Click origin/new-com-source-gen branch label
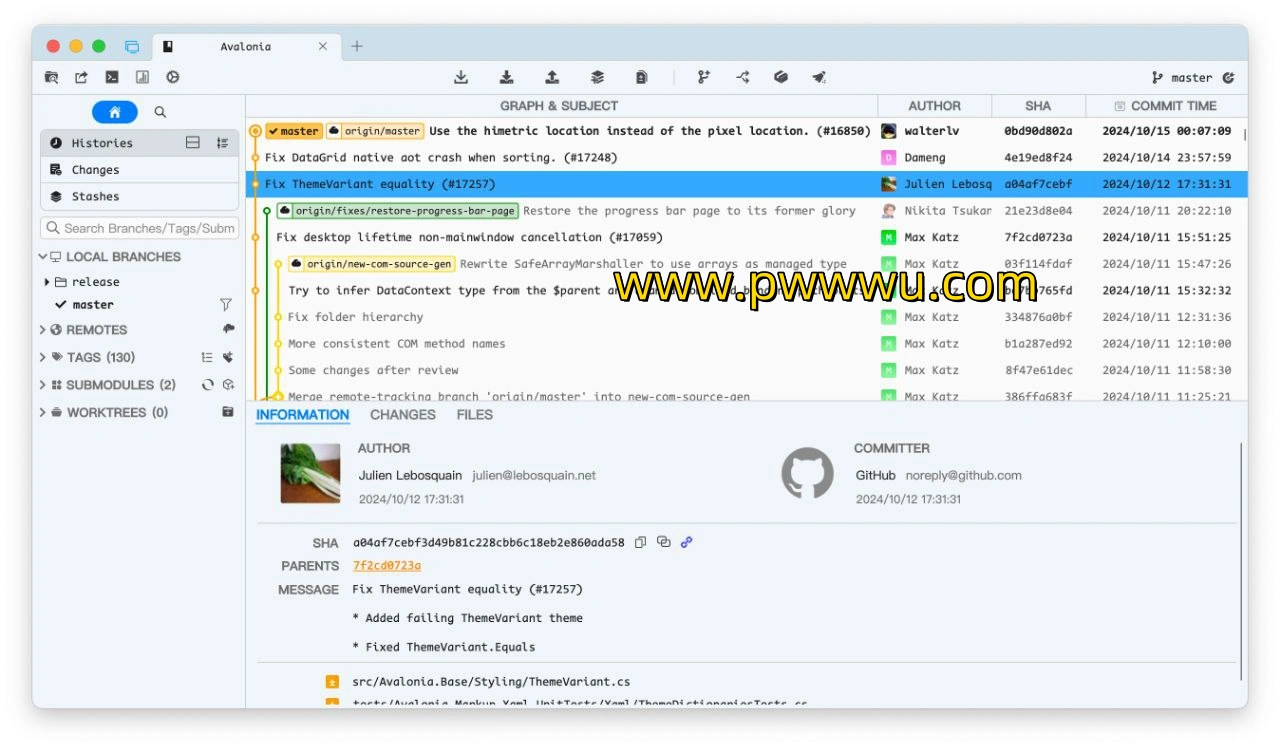1280x748 pixels. (372, 264)
